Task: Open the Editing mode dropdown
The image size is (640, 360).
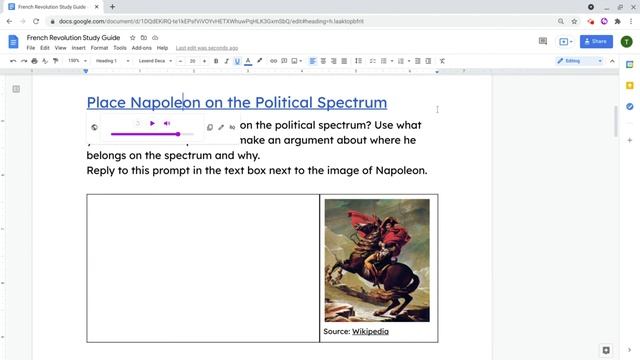Action: tap(580, 61)
